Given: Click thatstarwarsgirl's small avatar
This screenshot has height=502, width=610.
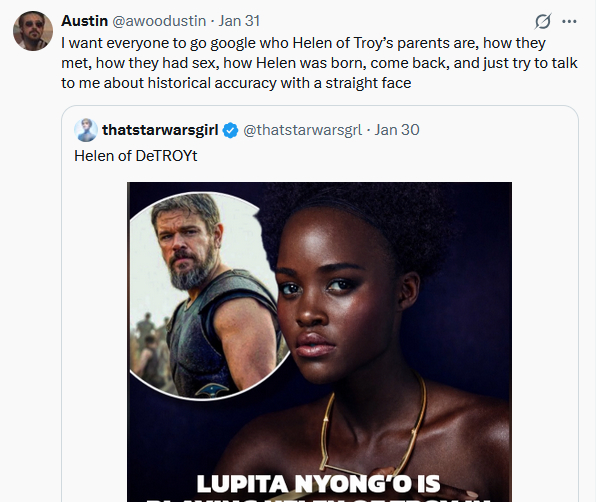Looking at the screenshot, I should point(86,130).
